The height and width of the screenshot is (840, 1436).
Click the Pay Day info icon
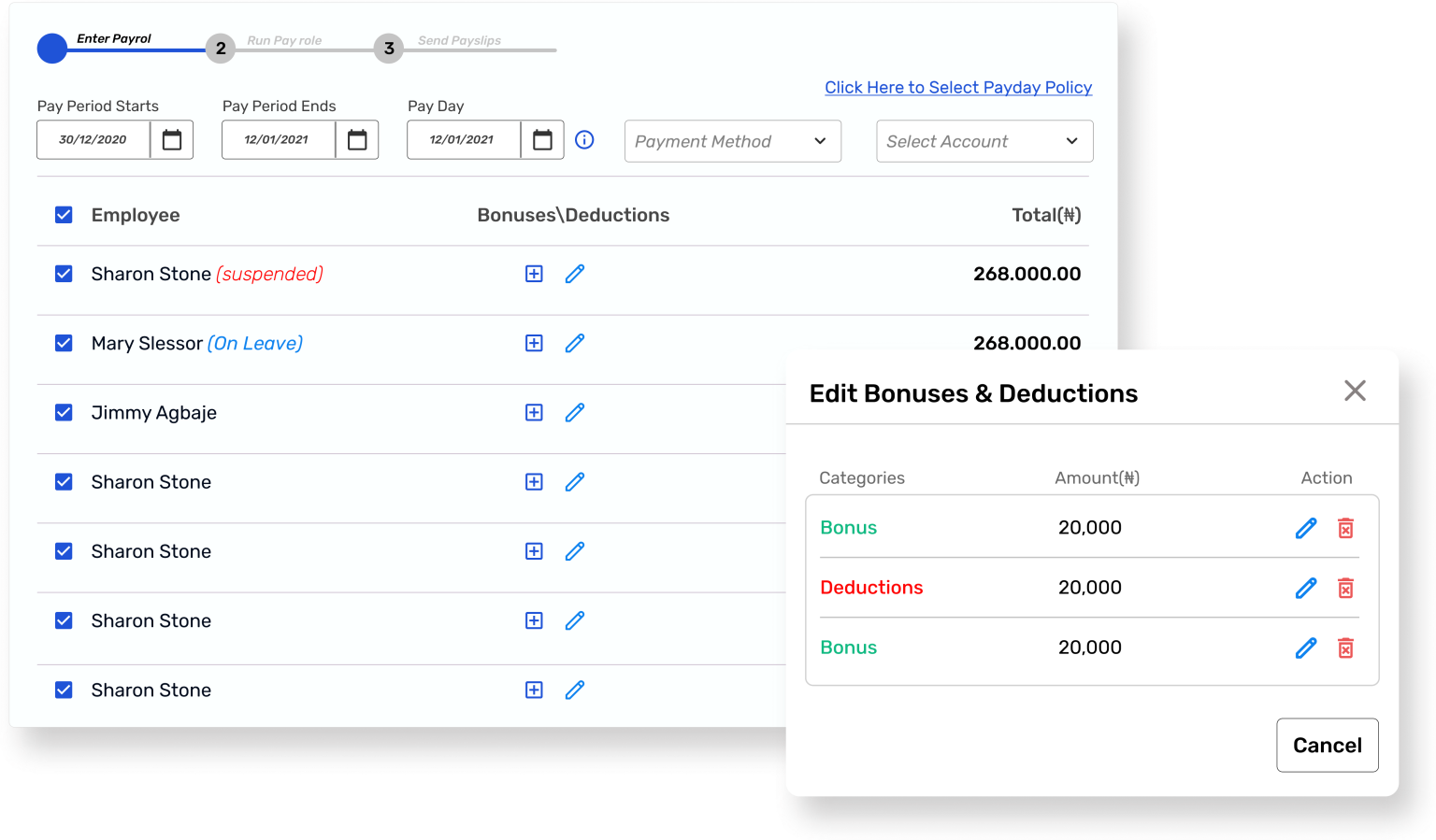584,140
